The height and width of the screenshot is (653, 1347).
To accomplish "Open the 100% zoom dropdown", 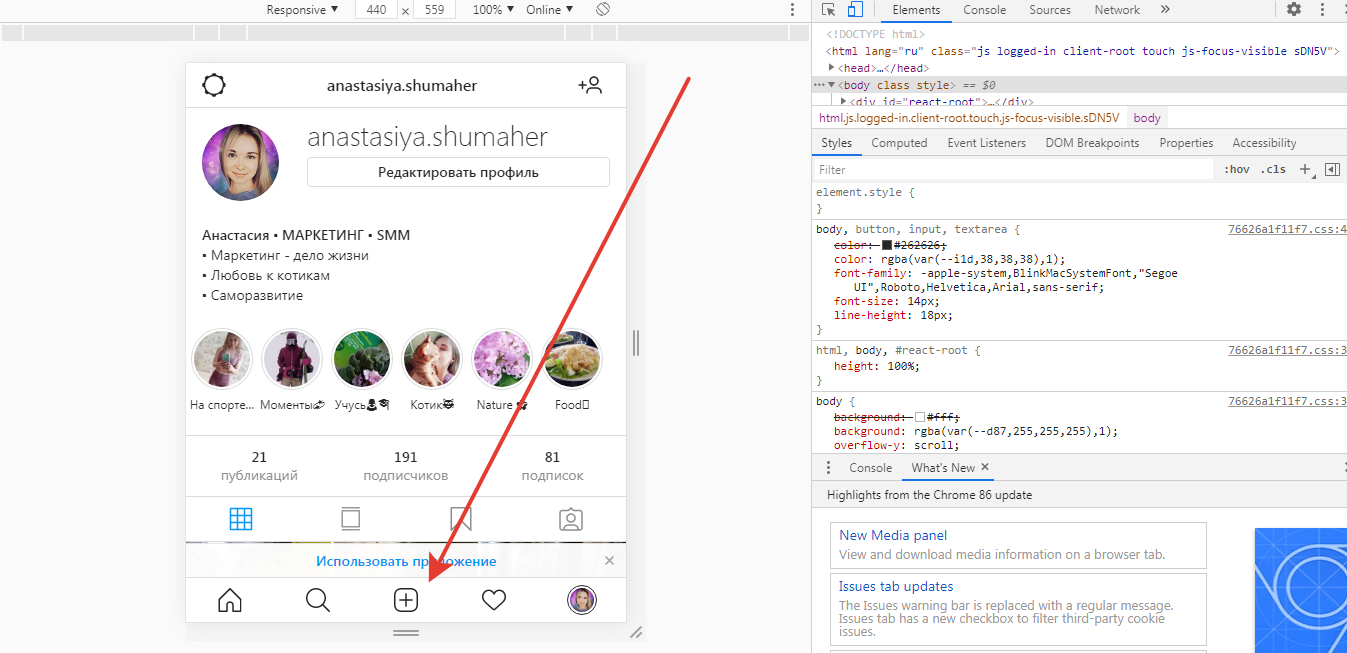I will 494,9.
